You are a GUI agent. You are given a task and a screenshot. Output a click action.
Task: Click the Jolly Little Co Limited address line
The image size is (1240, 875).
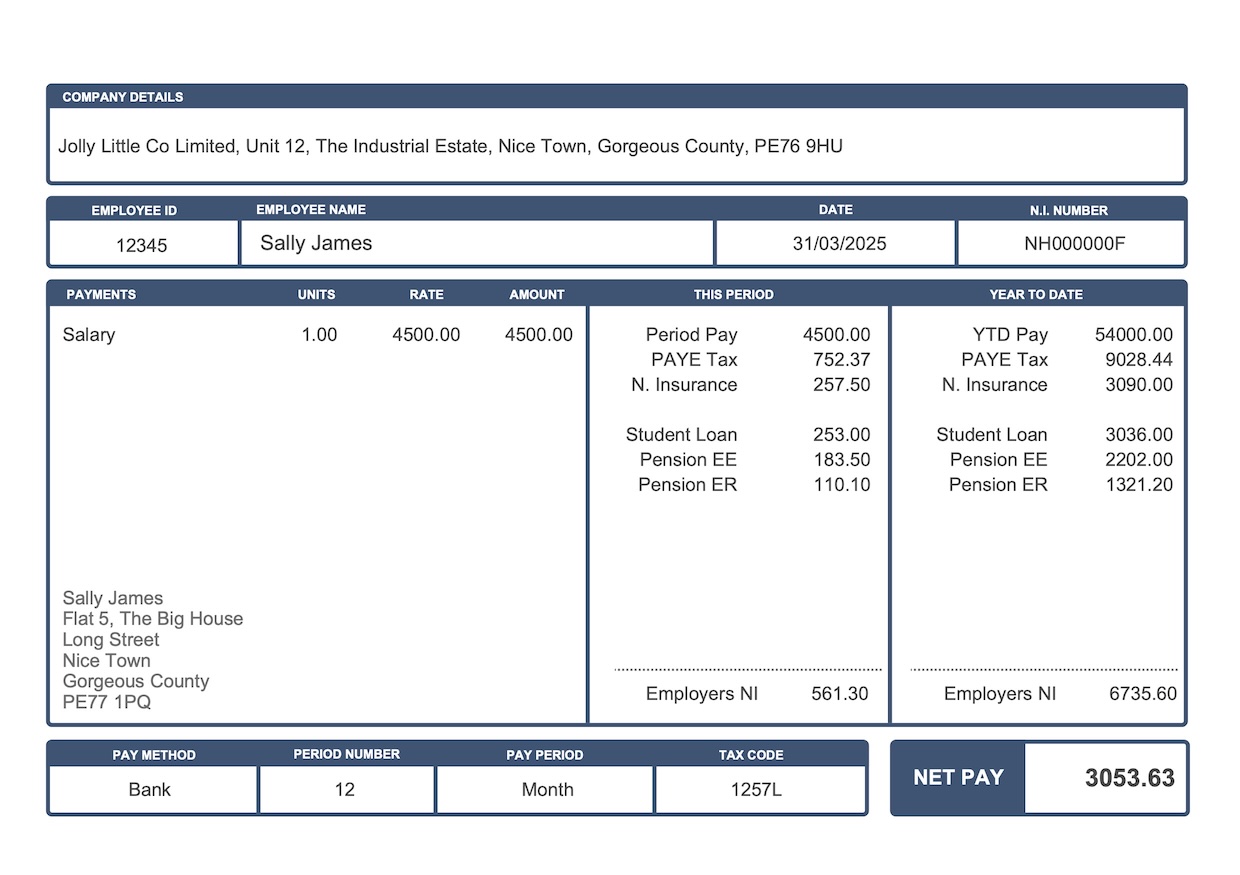[450, 145]
